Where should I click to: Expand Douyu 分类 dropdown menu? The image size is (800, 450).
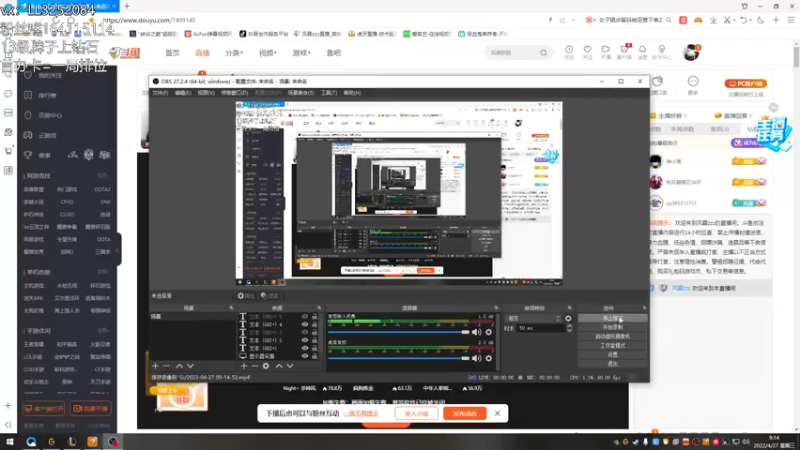[234, 53]
